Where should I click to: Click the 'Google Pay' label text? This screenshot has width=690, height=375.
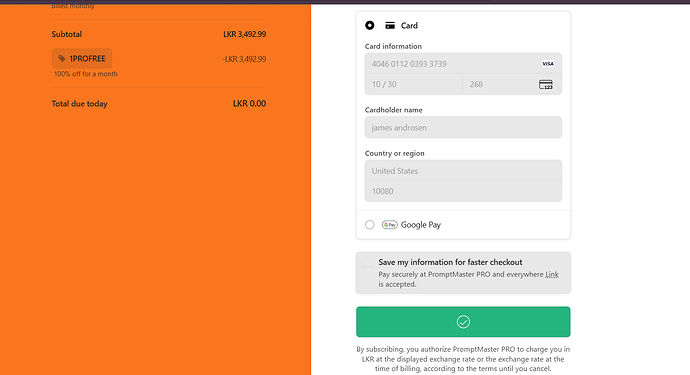[x=421, y=225]
